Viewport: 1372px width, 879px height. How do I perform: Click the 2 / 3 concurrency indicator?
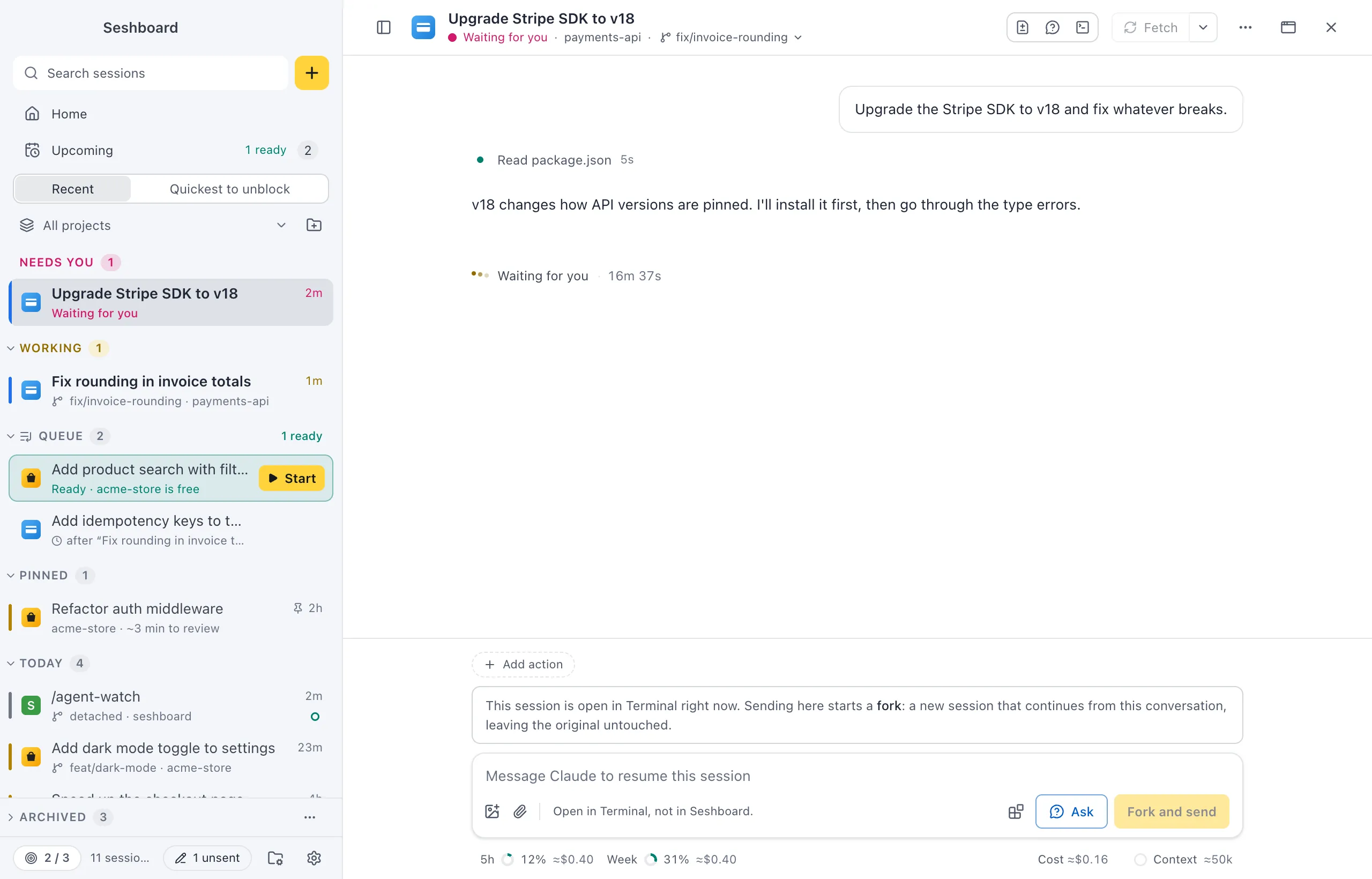(47, 858)
